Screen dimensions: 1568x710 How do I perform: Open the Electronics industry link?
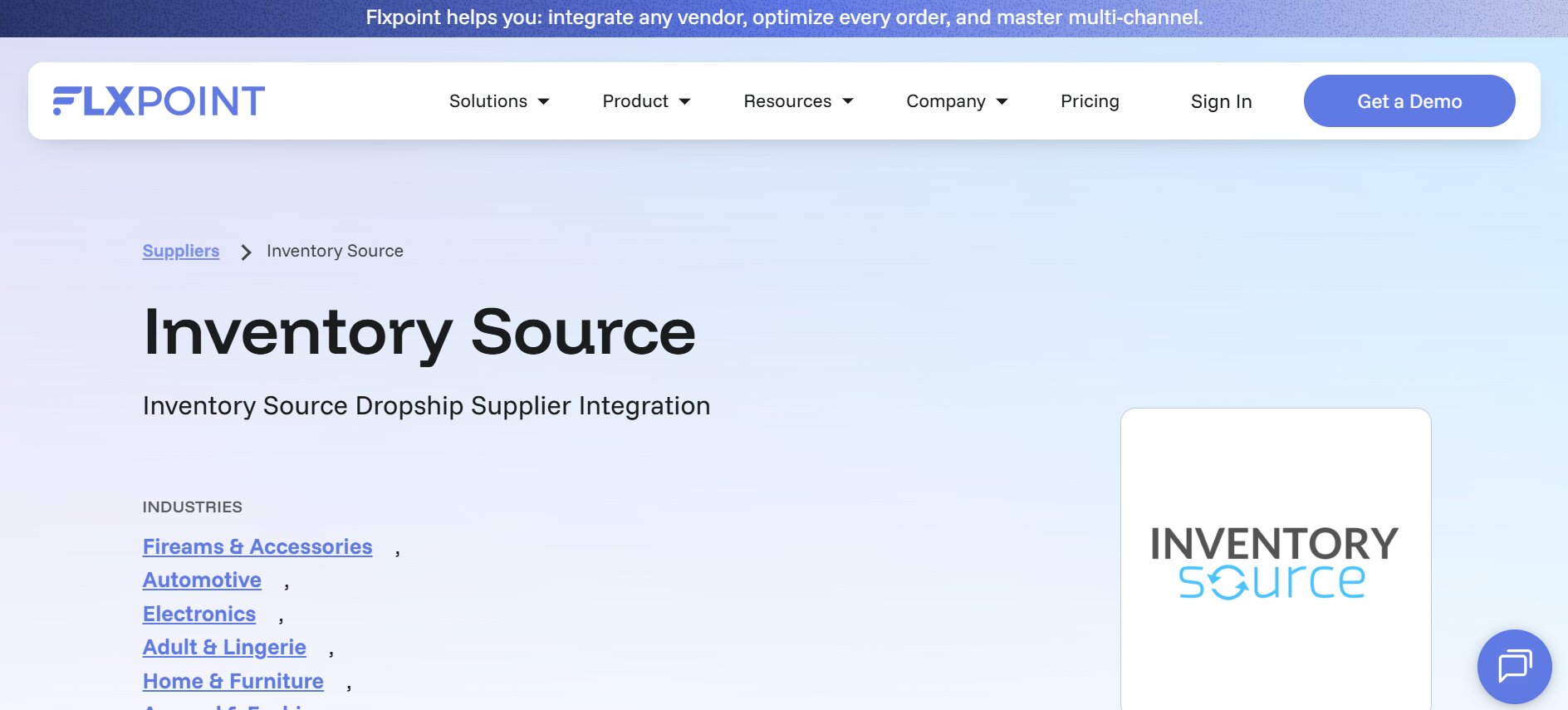pyautogui.click(x=199, y=614)
